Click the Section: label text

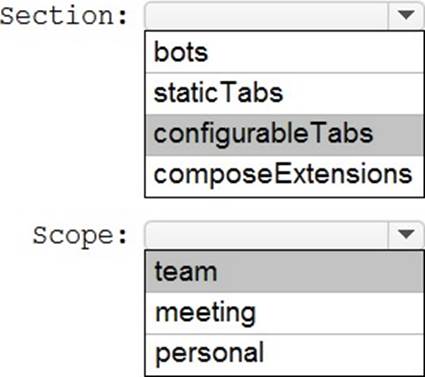[x=64, y=16]
